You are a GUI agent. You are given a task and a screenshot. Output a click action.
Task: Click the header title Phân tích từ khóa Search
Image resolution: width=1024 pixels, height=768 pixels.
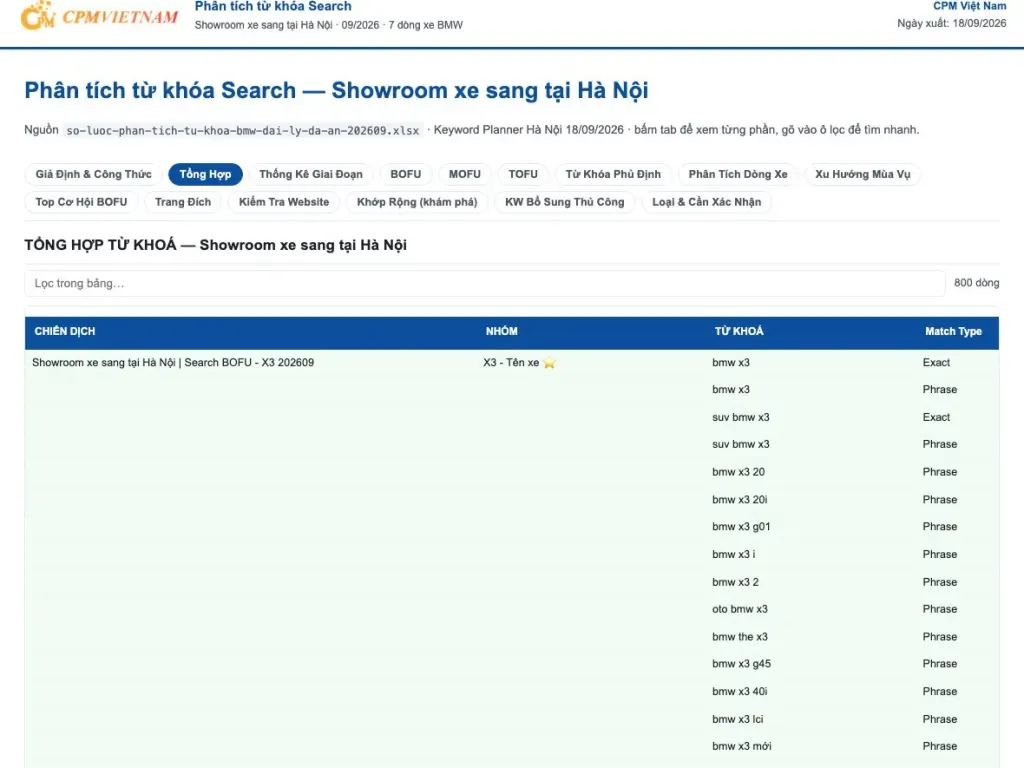click(x=273, y=7)
